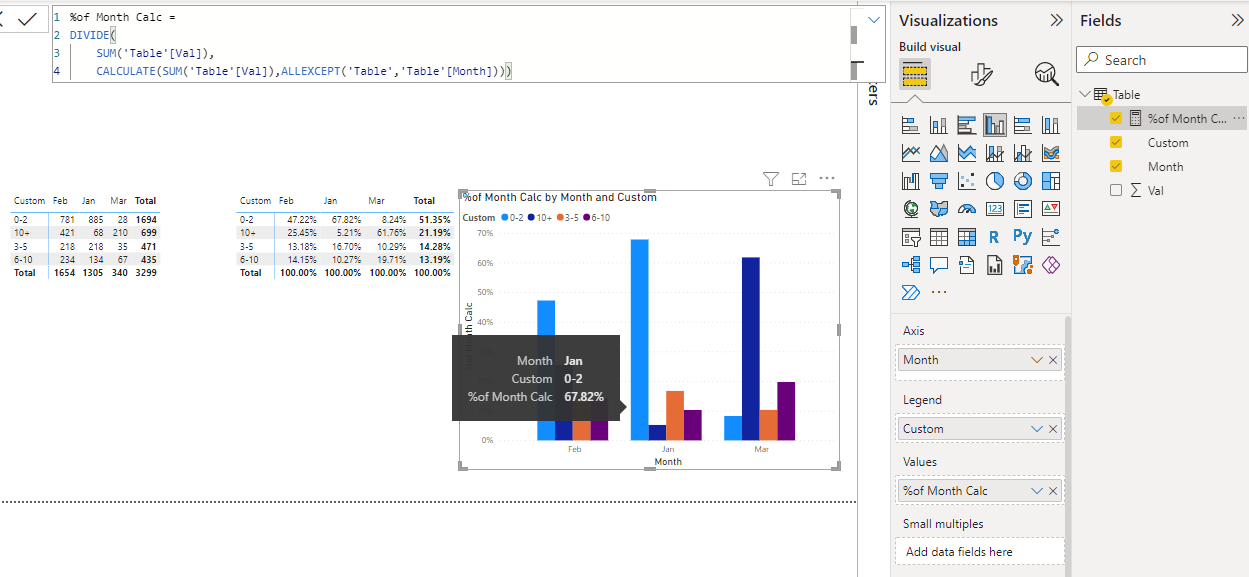This screenshot has width=1249, height=577.
Task: Select the line chart visual
Action: [911, 153]
